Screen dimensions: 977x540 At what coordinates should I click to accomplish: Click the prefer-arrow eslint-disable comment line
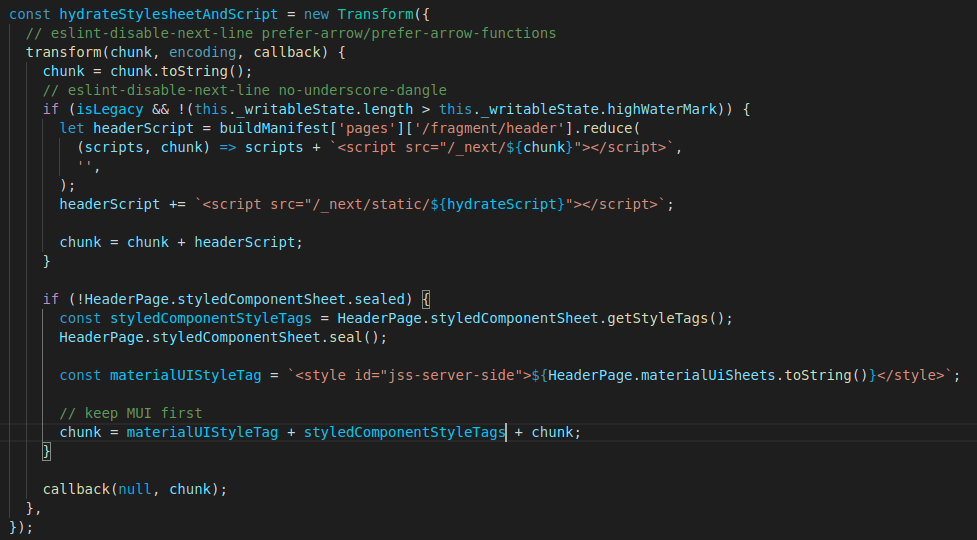(x=291, y=33)
